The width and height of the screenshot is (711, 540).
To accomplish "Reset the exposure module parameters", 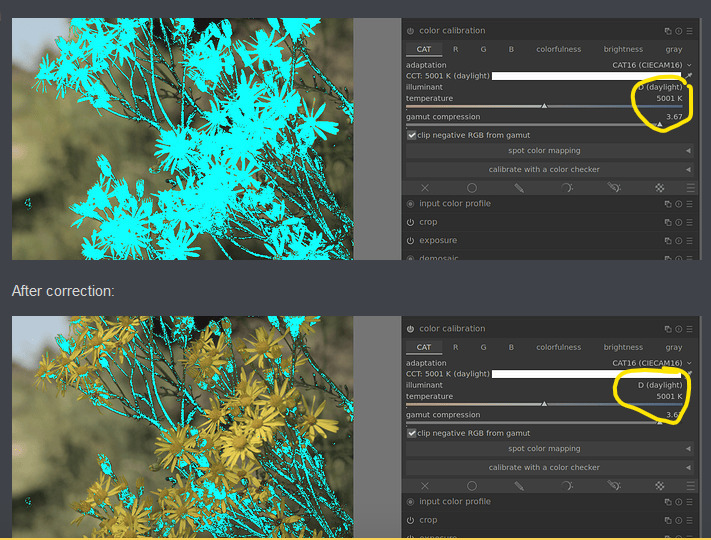I will [x=679, y=241].
